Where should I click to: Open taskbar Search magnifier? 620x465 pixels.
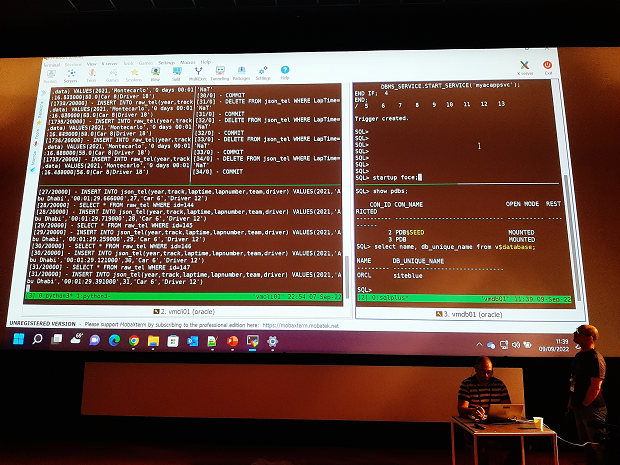(x=38, y=339)
